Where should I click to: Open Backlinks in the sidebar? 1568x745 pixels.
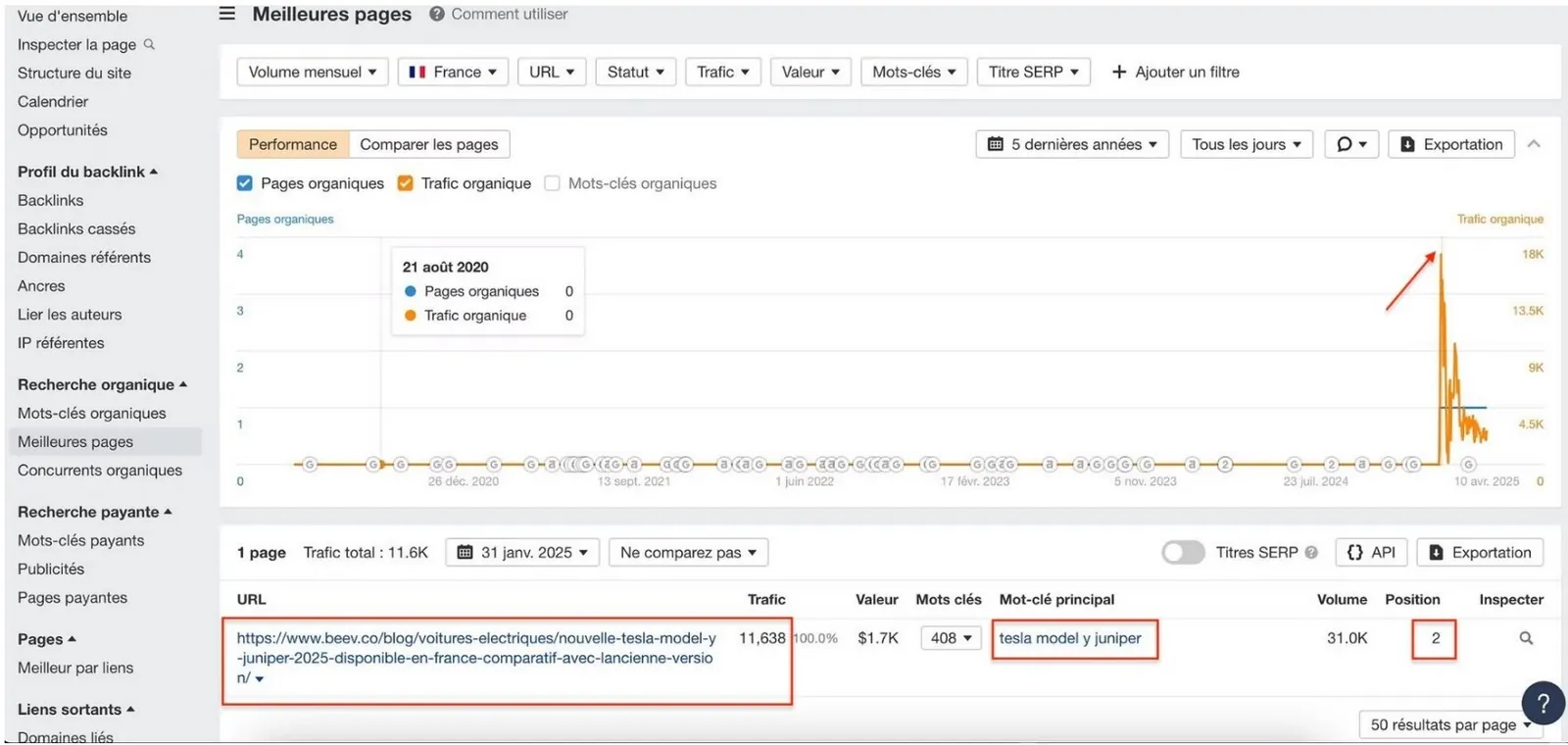pyautogui.click(x=51, y=200)
